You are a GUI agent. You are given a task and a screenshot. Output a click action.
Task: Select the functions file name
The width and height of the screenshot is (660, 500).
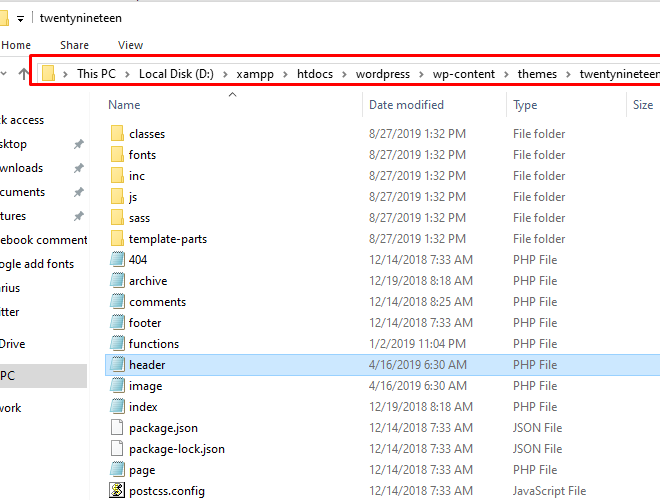click(x=154, y=344)
